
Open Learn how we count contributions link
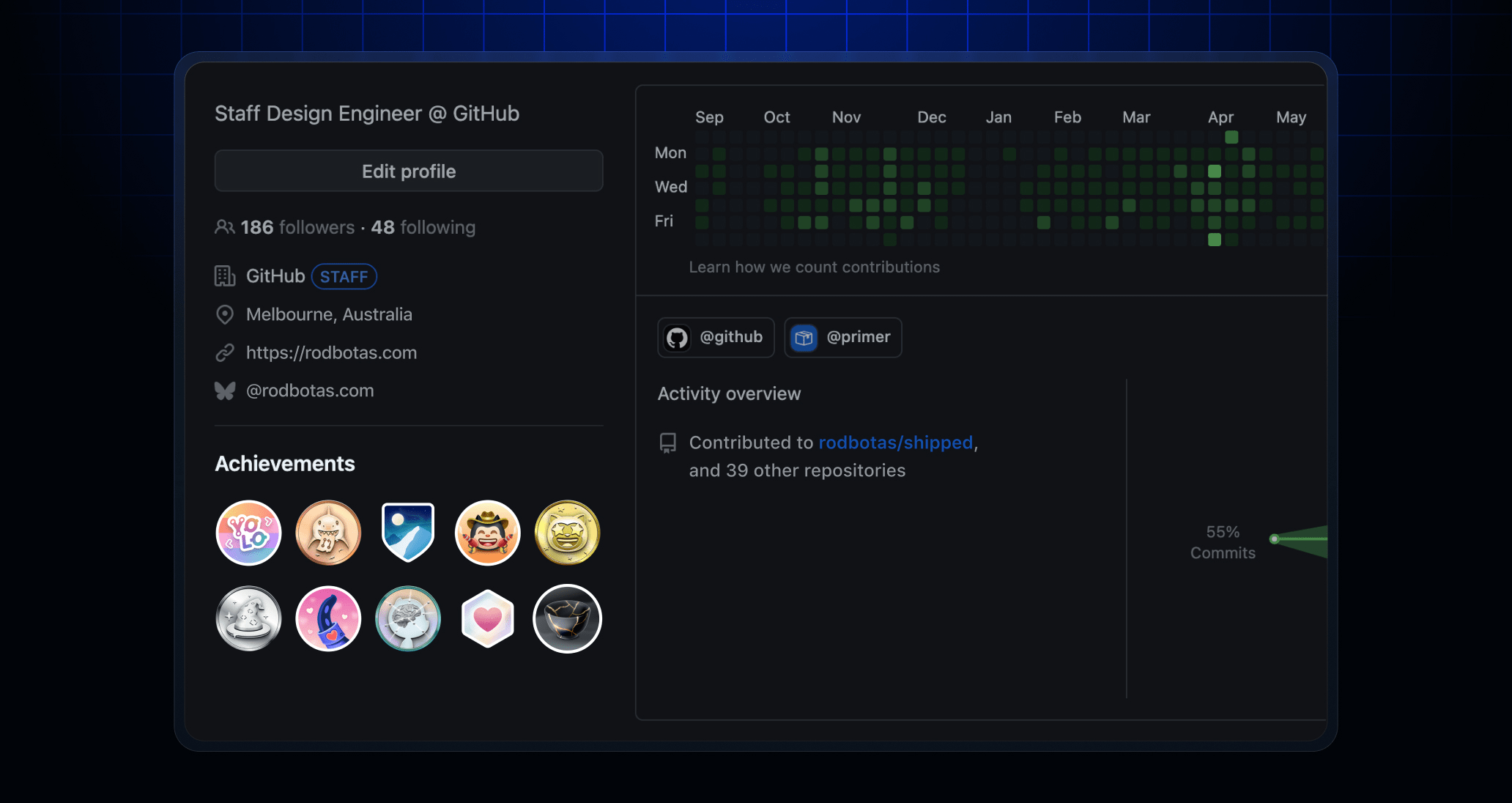click(815, 267)
